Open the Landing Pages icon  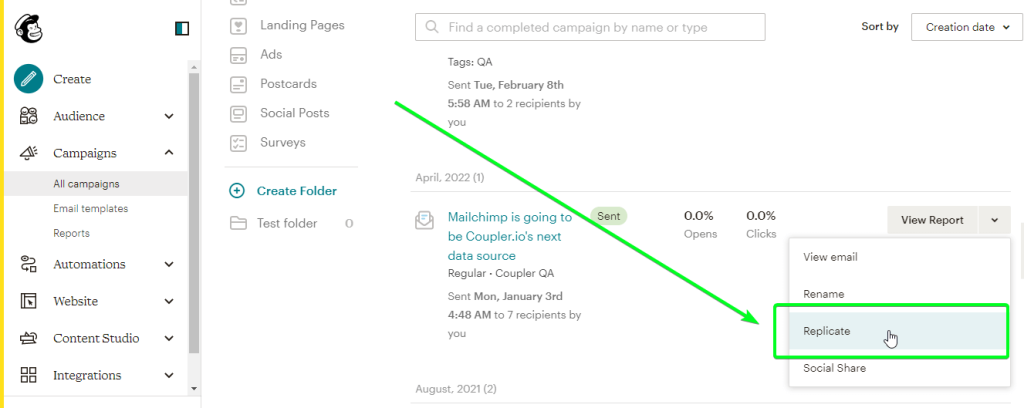pyautogui.click(x=238, y=25)
